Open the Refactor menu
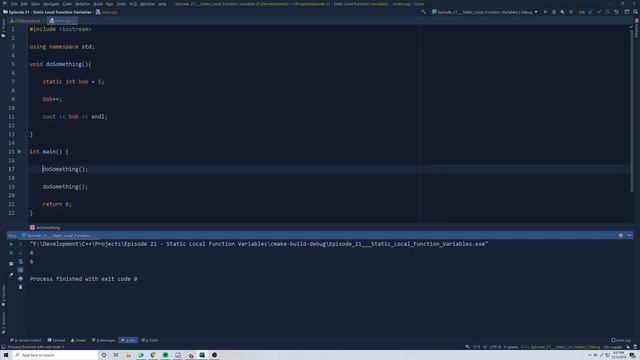Screen dimensions: 640x360 [82, 4]
